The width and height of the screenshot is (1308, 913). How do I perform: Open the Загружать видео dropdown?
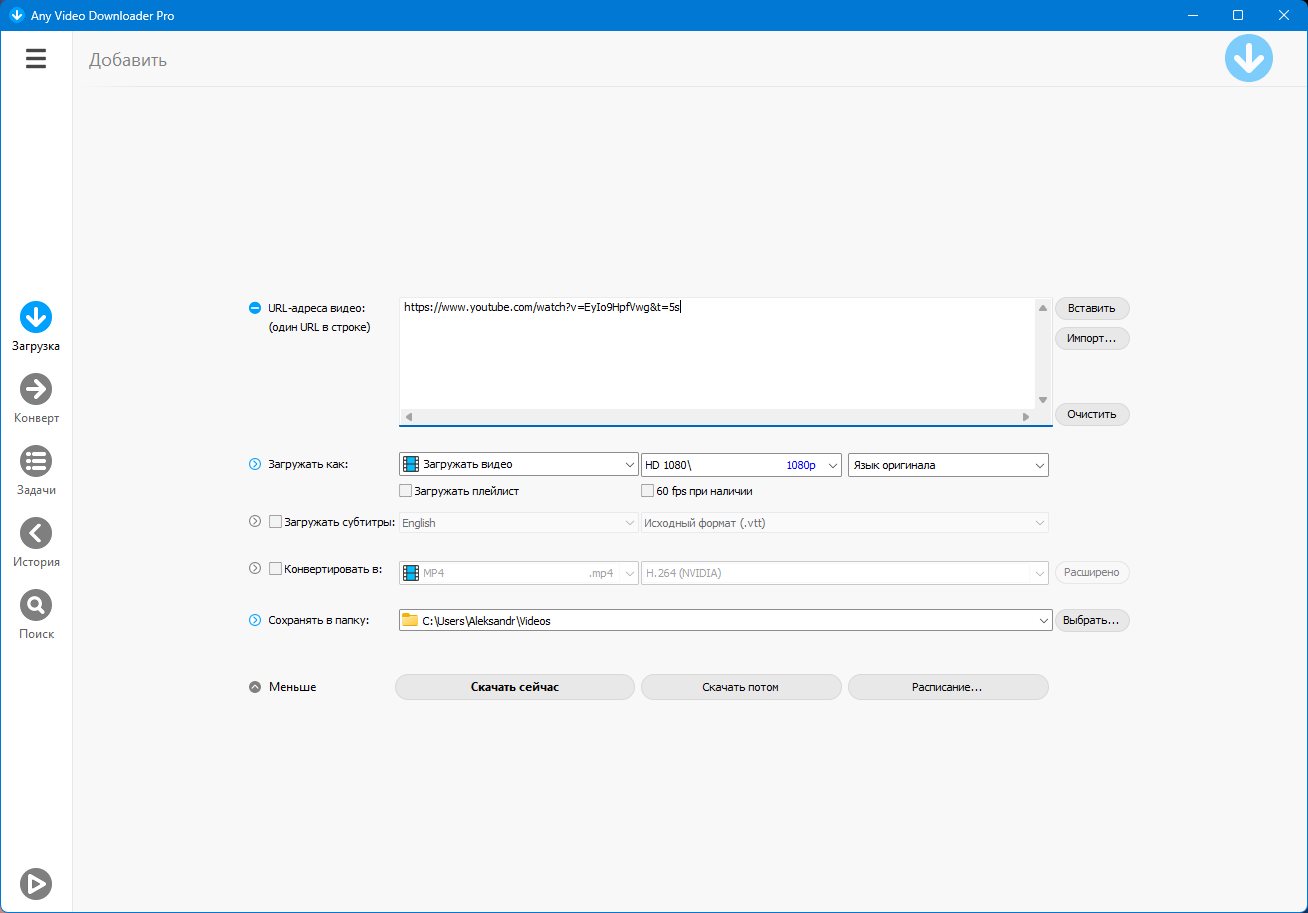coord(518,465)
